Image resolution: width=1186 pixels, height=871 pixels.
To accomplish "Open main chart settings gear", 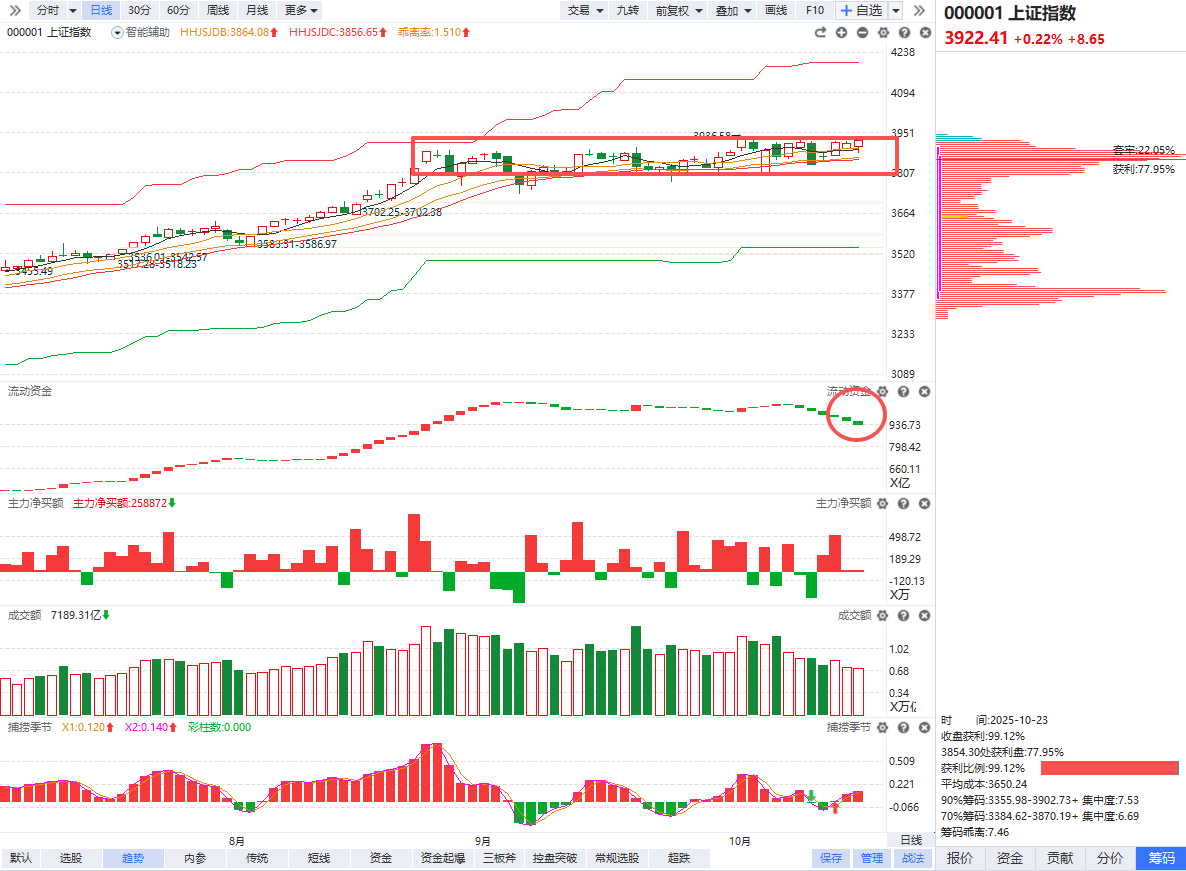I will 883,33.
